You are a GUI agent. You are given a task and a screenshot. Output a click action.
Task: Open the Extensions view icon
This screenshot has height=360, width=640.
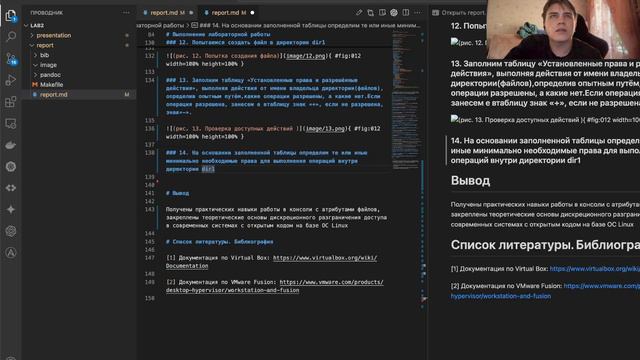tap(11, 102)
